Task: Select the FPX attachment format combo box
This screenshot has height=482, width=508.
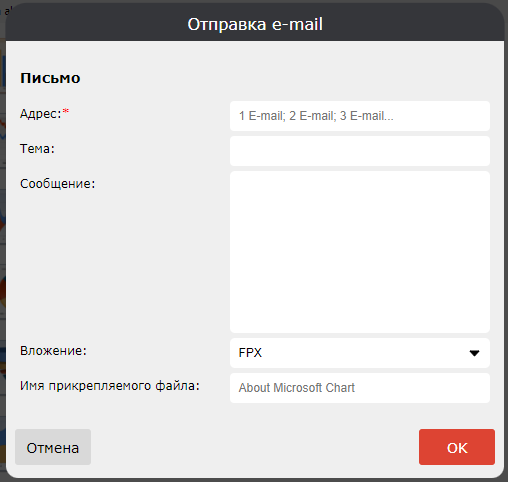Action: (360, 353)
